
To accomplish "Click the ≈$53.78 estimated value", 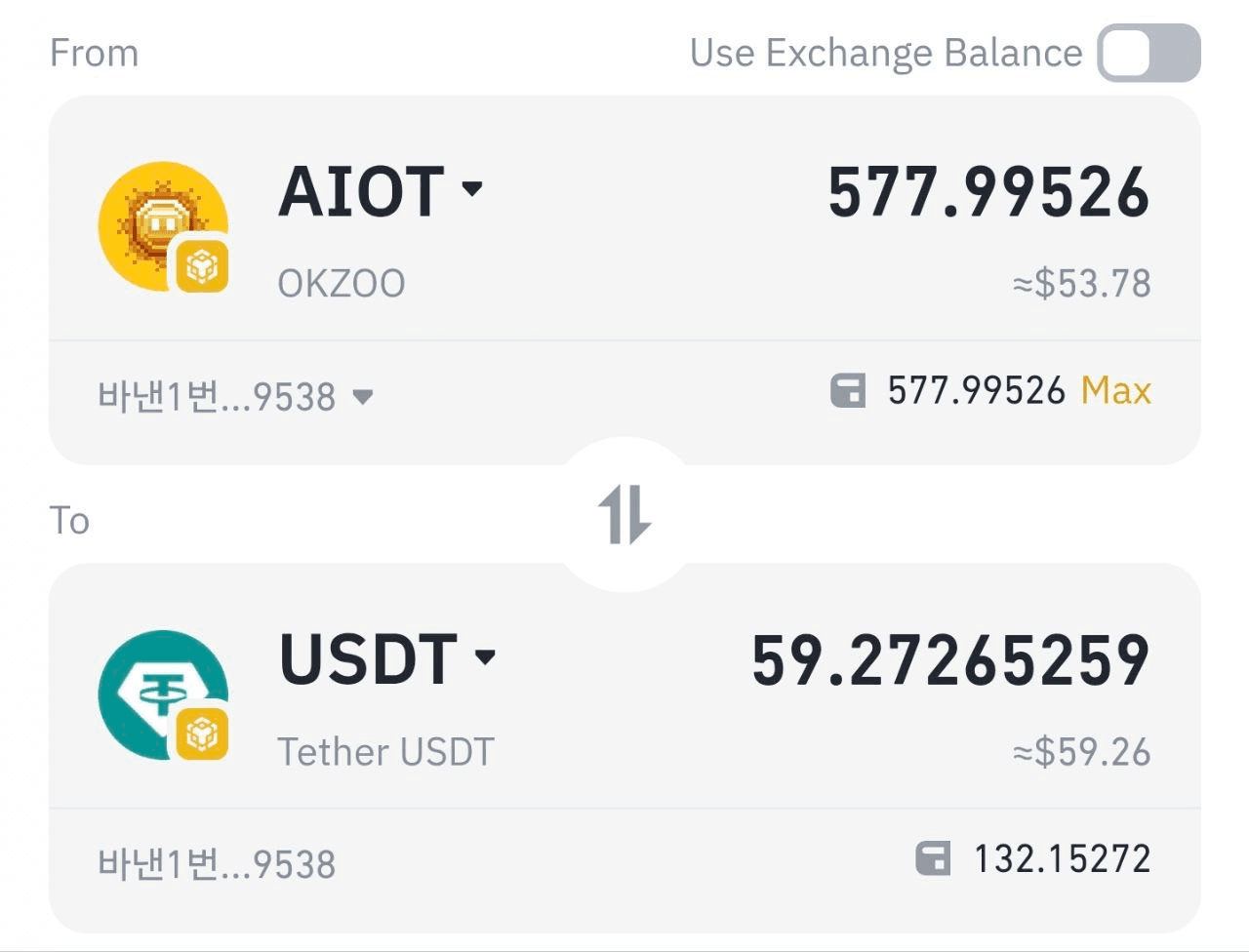I will 1081,284.
